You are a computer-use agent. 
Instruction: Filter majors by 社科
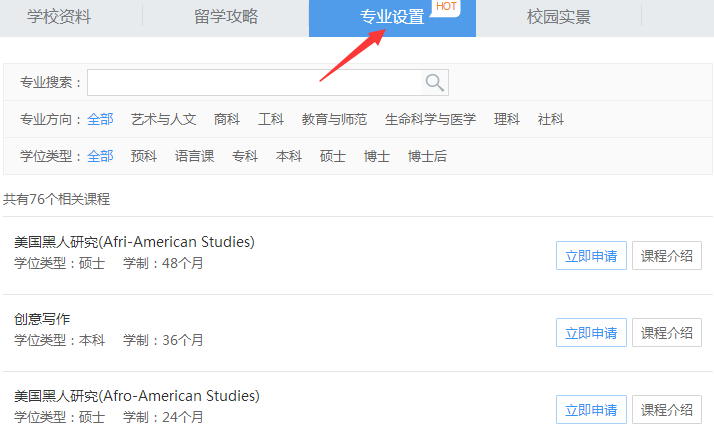551,119
